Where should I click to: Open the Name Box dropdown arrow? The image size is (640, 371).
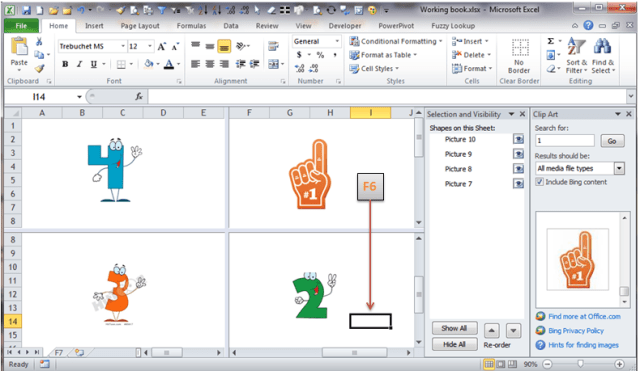79,97
